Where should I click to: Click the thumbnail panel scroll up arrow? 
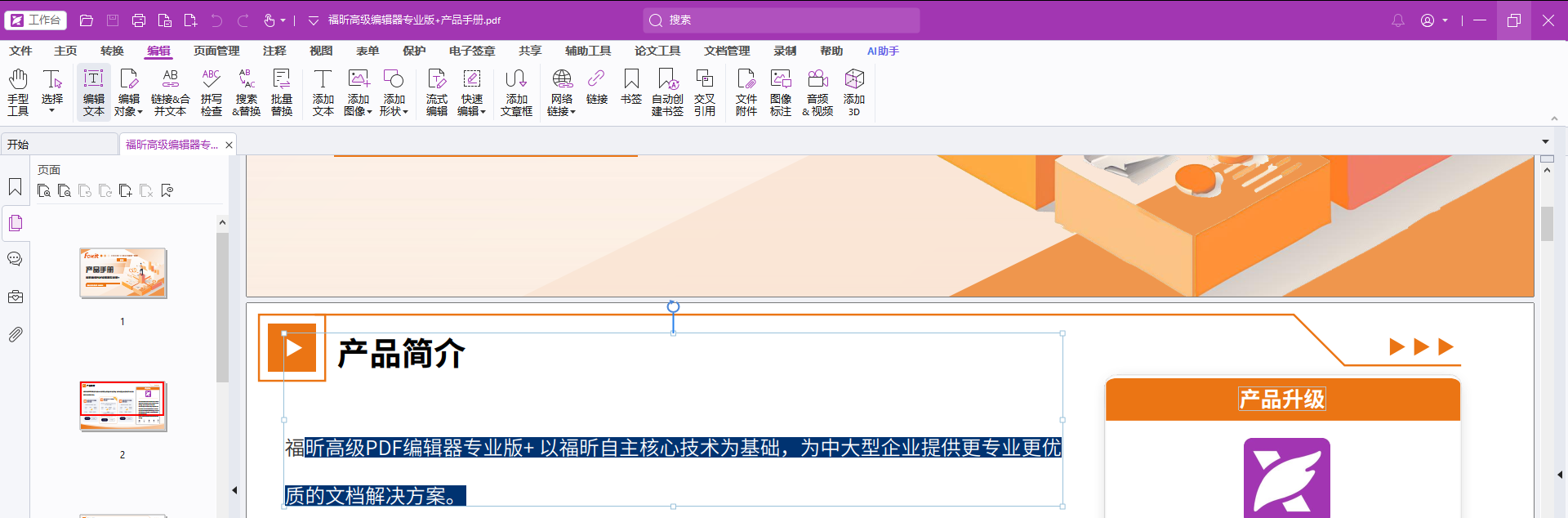click(222, 223)
